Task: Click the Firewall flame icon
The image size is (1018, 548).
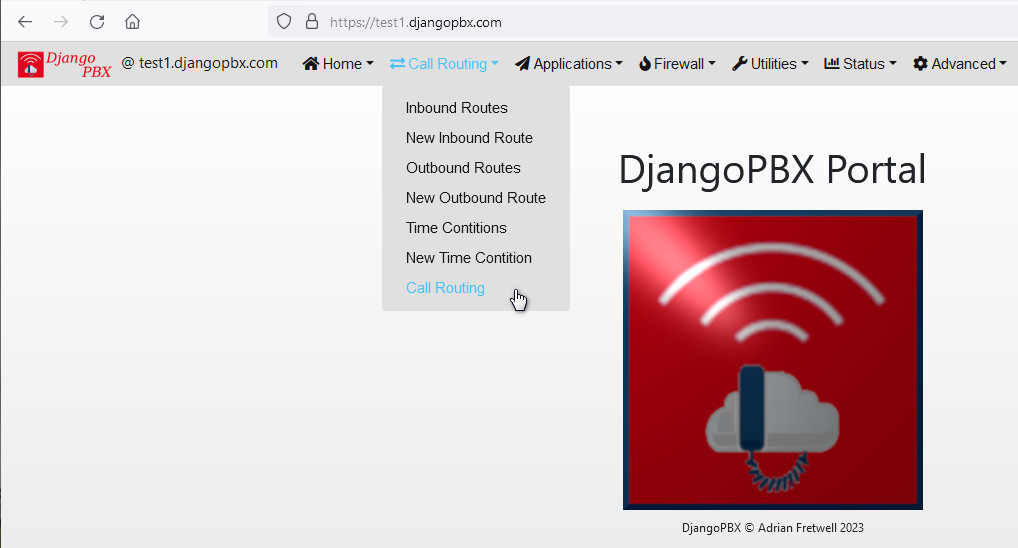Action: (x=645, y=64)
